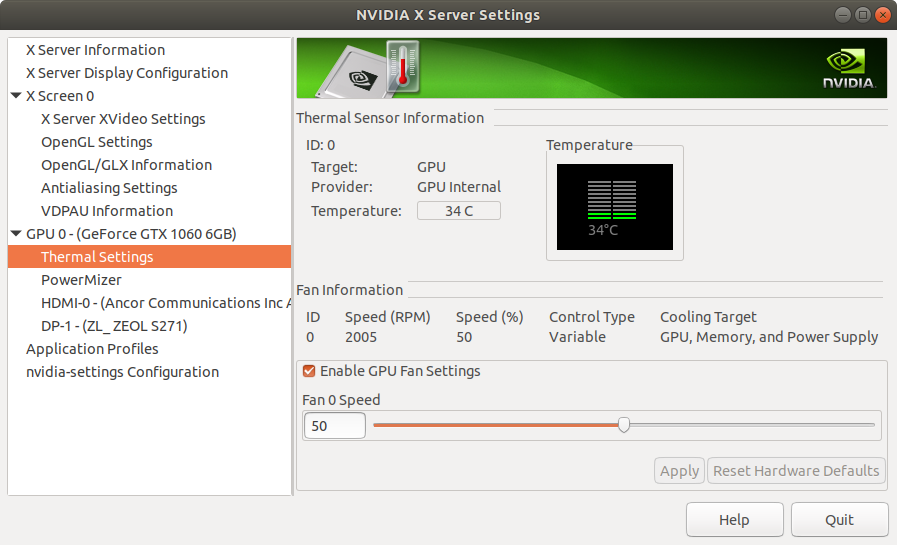This screenshot has width=897, height=545.
Task: Click the NVIDIA logo in banner
Action: pyautogui.click(x=849, y=69)
